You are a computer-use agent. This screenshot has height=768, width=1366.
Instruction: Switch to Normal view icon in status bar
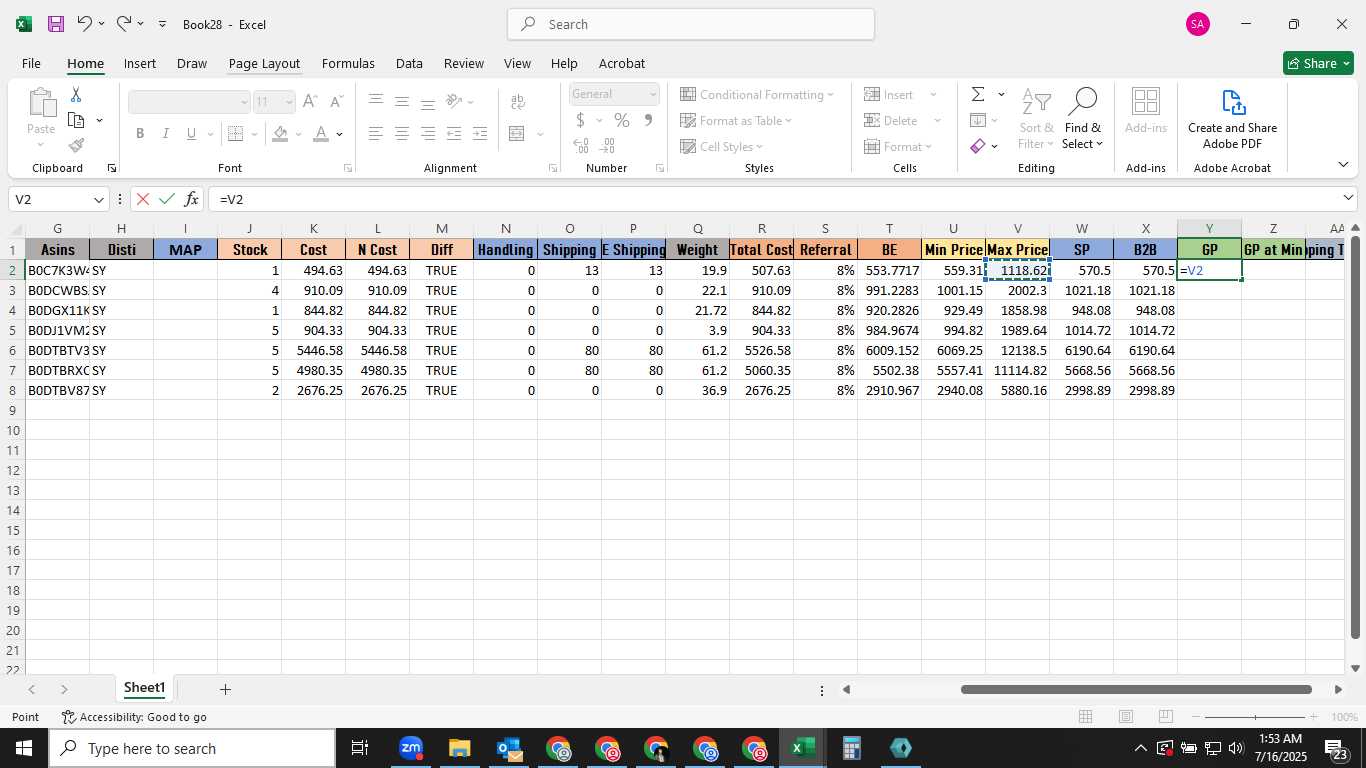coord(1085,716)
